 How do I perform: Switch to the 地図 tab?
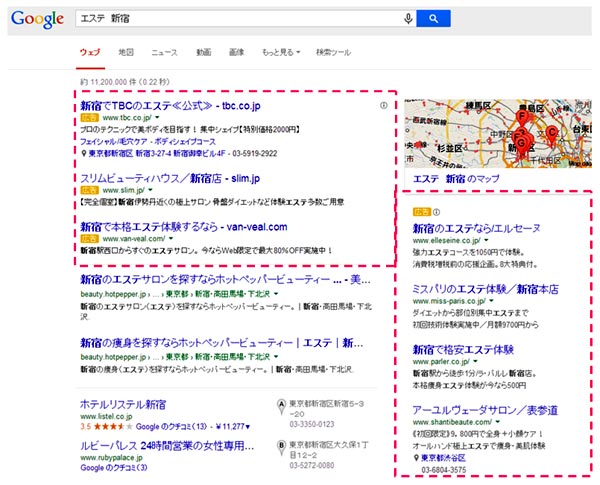pos(126,52)
